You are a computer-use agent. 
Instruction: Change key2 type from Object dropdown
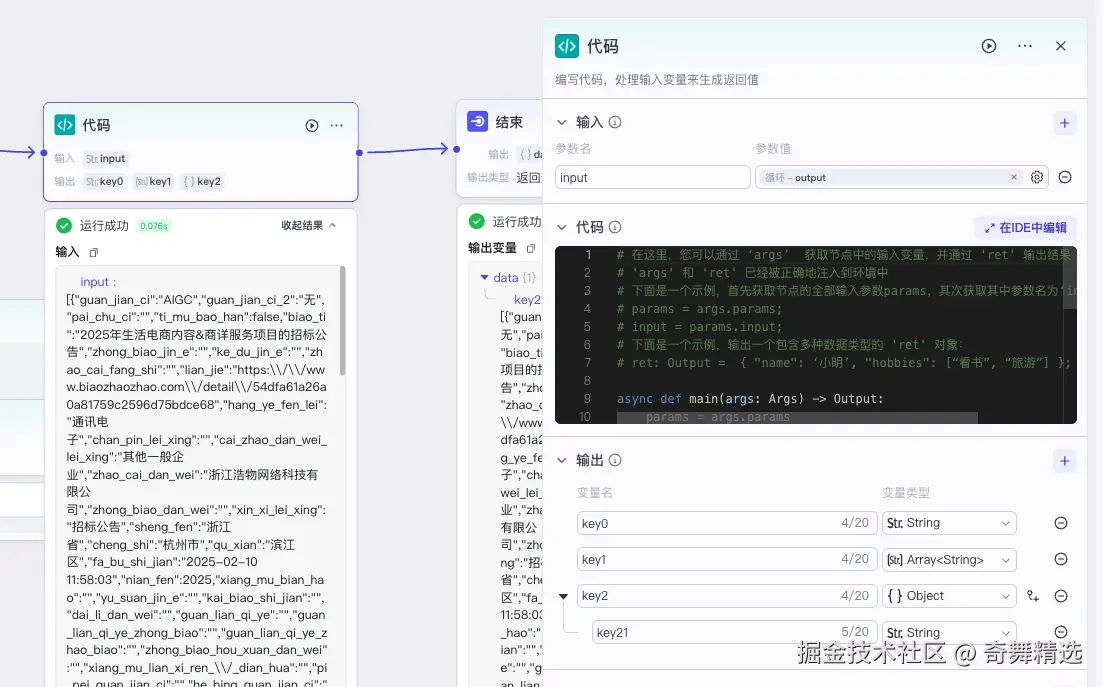coord(949,596)
